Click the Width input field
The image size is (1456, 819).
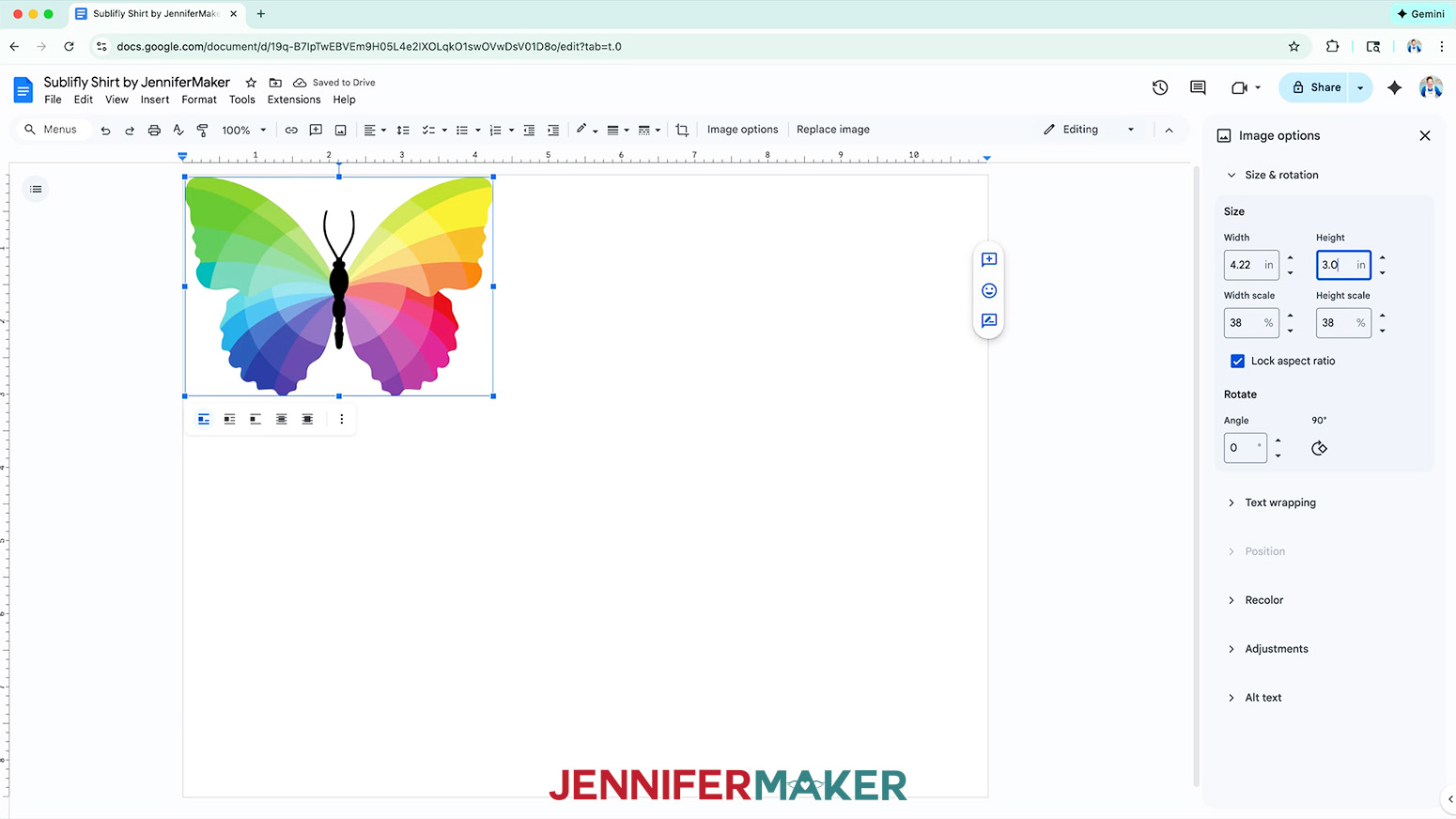tap(1251, 265)
